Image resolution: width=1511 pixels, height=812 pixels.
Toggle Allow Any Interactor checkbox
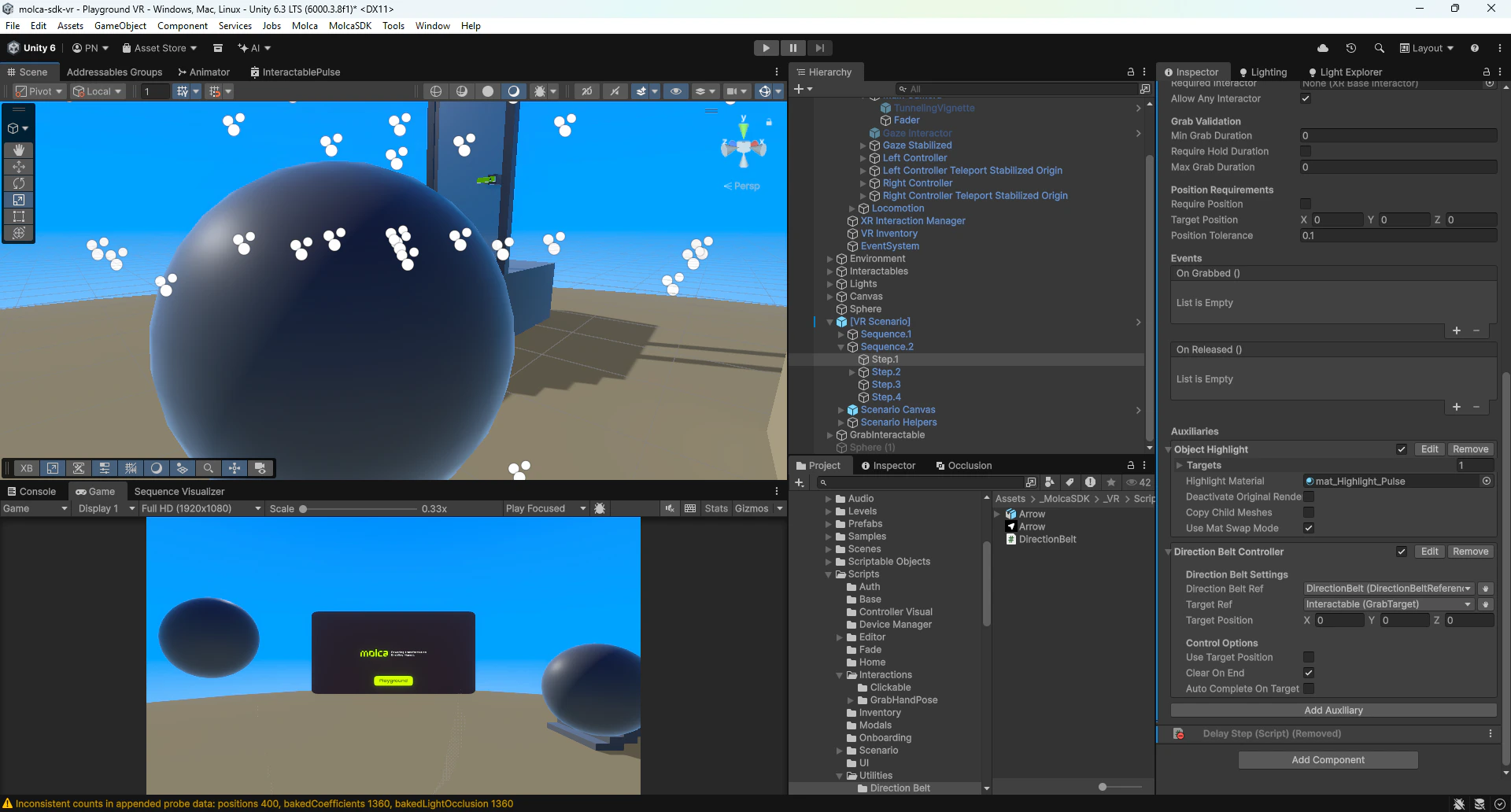tap(1306, 98)
